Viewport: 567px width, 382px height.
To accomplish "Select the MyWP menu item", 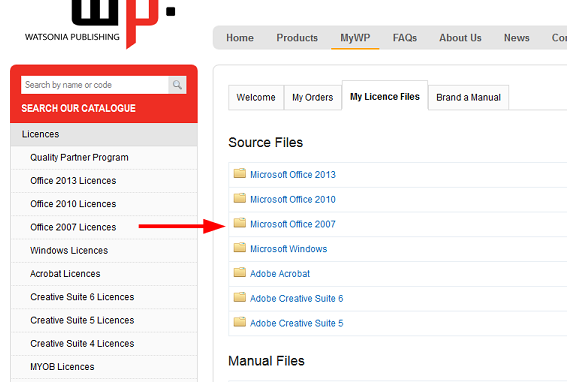I will pyautogui.click(x=355, y=38).
